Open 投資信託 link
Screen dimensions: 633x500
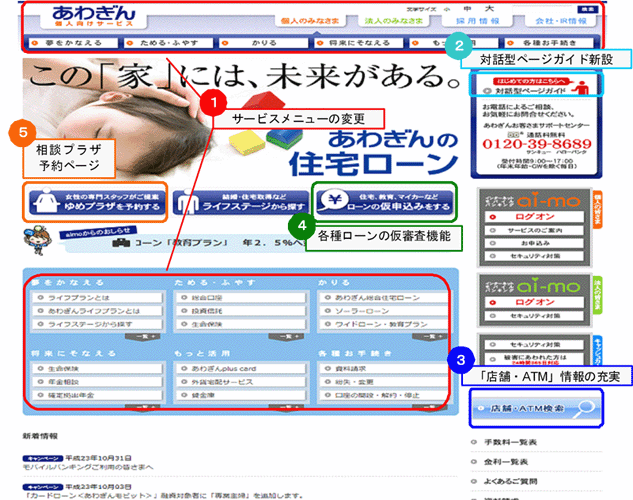click(x=241, y=311)
